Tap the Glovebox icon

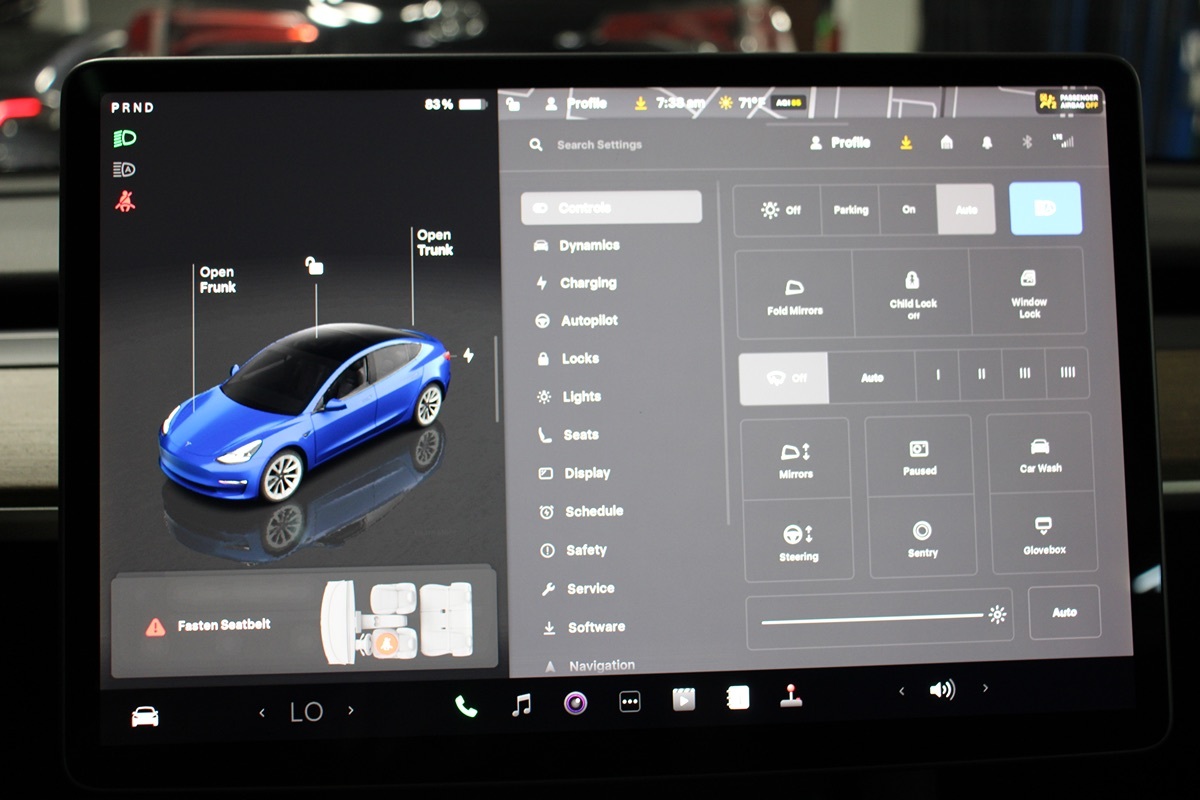tap(1041, 532)
